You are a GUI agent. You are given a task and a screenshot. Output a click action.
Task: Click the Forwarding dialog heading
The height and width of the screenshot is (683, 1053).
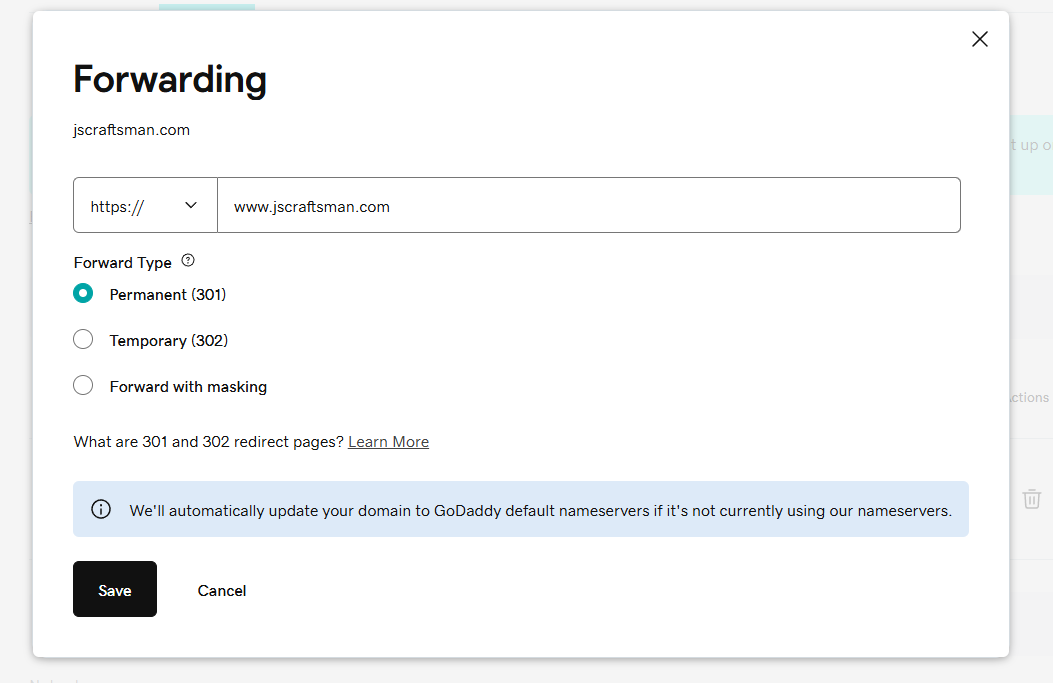170,79
